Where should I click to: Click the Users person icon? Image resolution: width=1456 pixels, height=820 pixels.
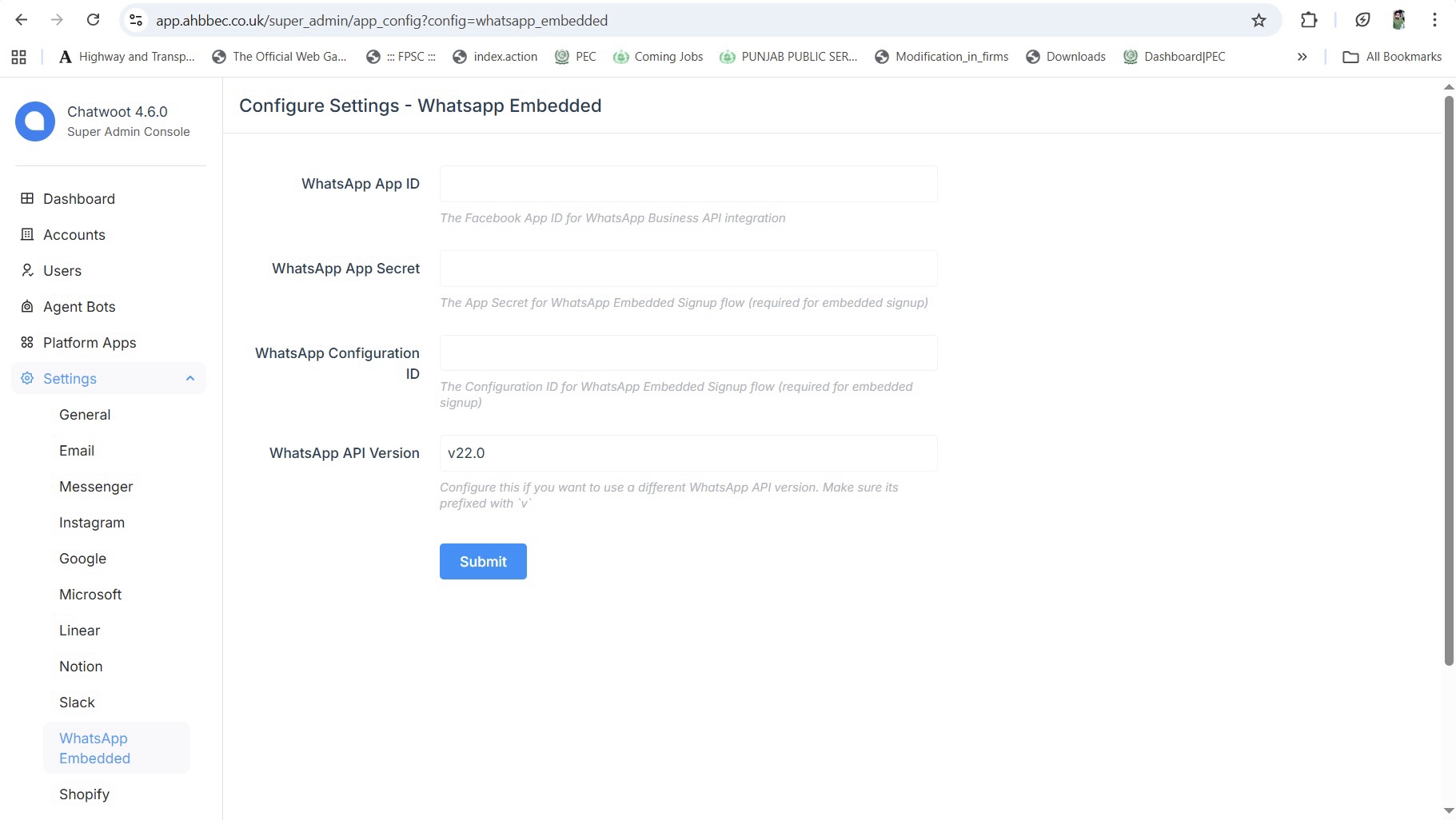(x=27, y=270)
